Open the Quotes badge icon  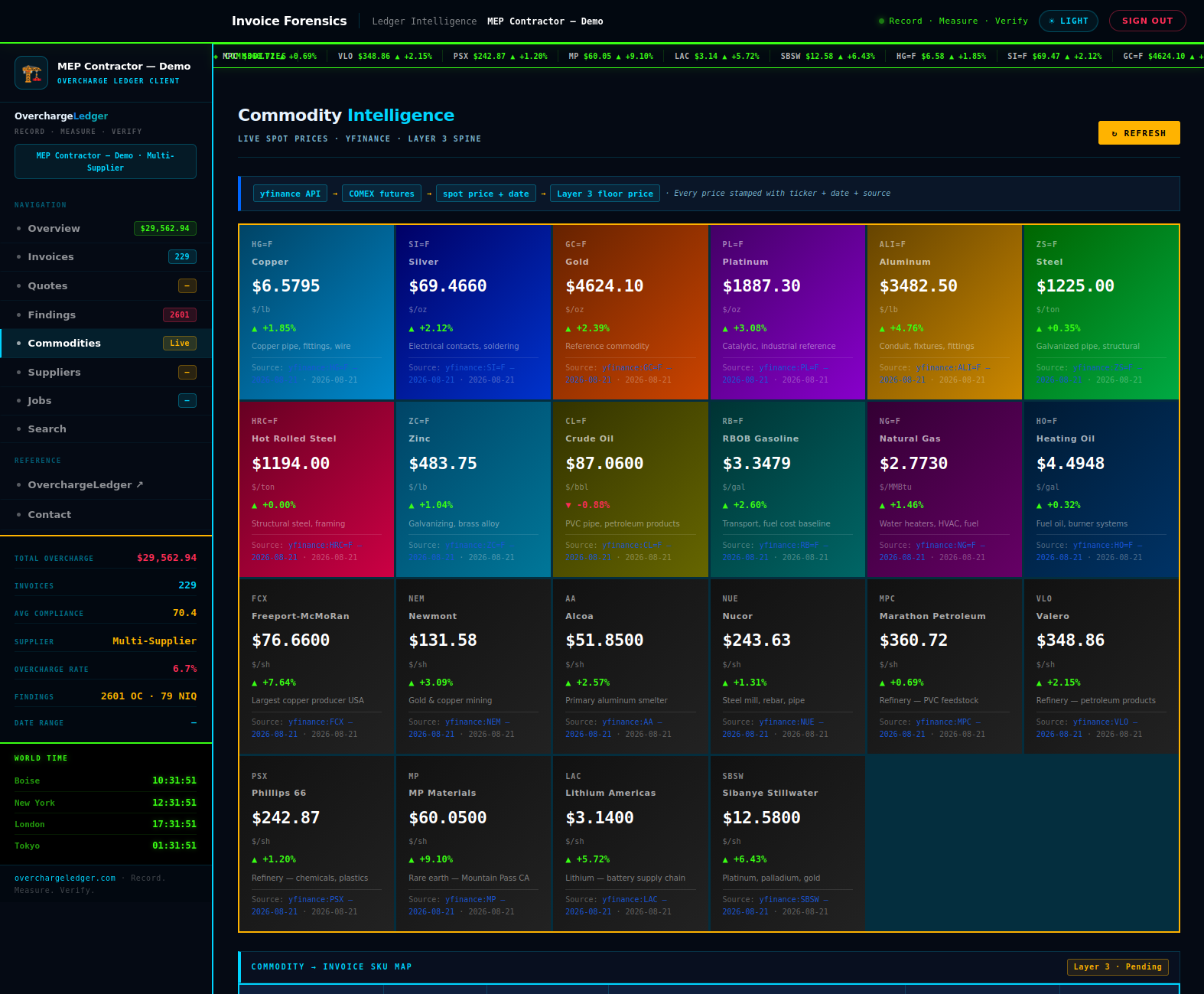pyautogui.click(x=187, y=285)
